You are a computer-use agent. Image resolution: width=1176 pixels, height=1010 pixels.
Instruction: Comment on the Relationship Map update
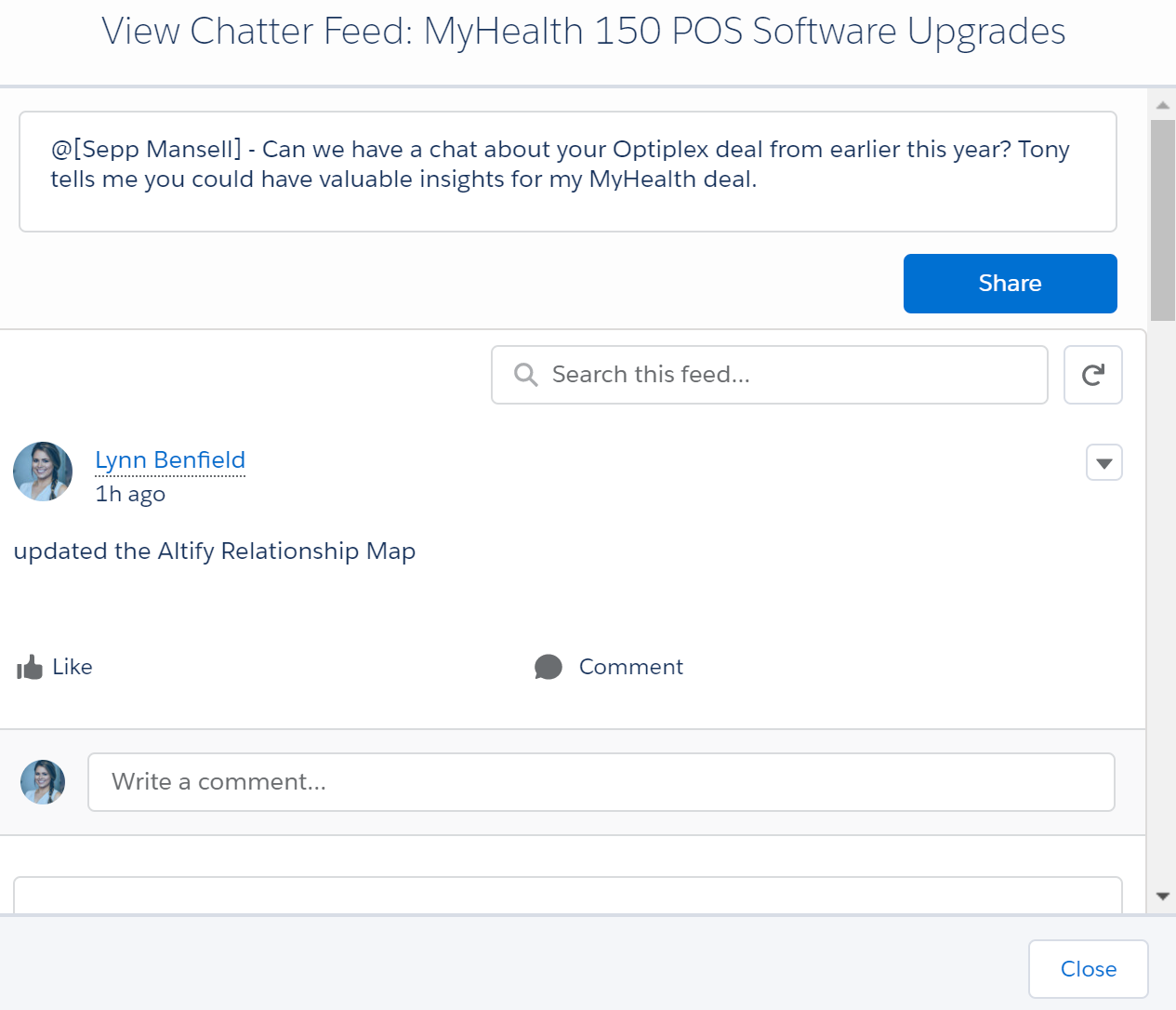(609, 667)
